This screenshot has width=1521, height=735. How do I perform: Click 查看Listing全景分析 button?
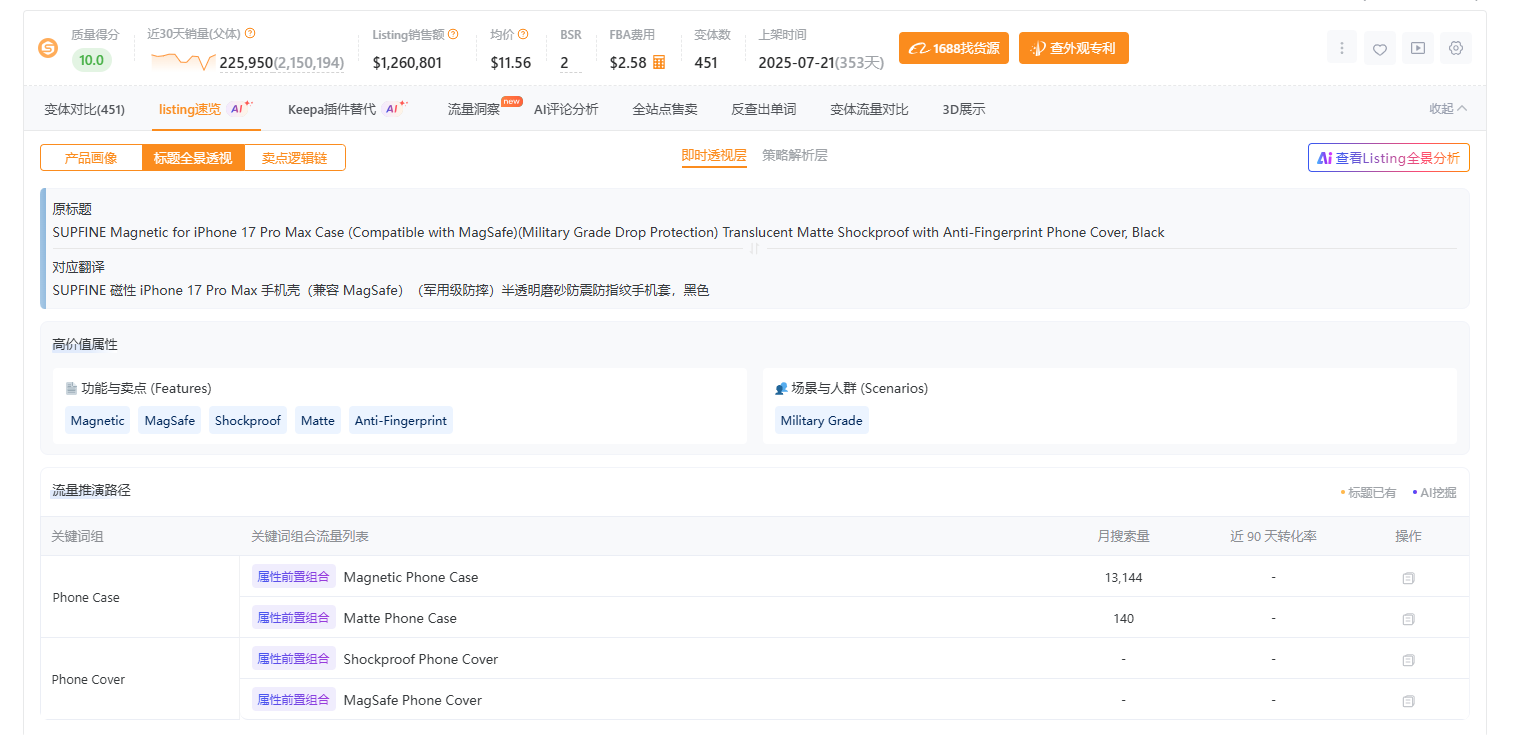(1389, 158)
